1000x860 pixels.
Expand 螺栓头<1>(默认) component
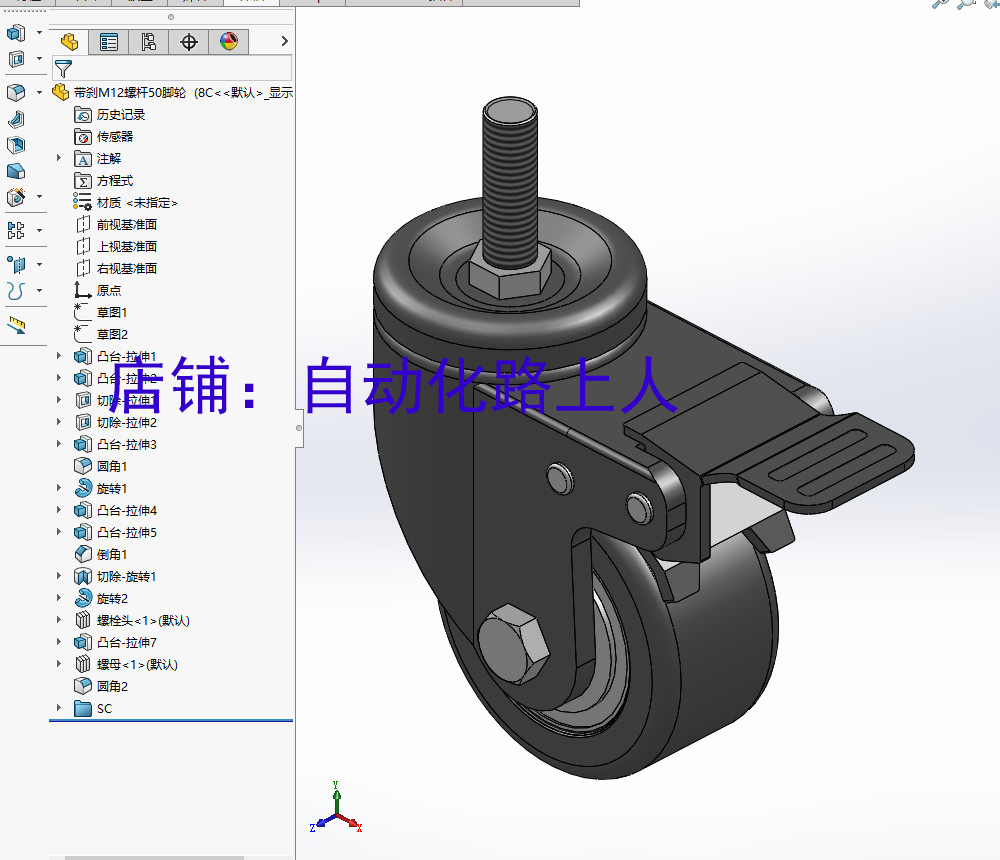tap(59, 619)
